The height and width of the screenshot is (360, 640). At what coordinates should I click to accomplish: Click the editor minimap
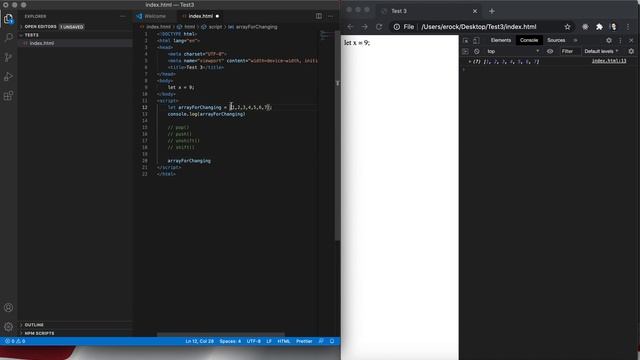(x=327, y=35)
